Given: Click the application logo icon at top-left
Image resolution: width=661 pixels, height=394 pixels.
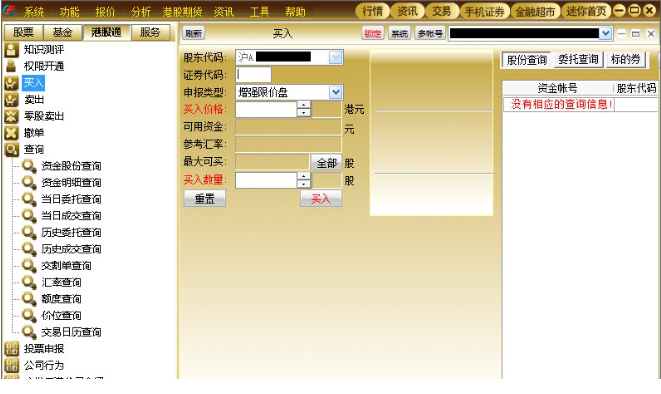Looking at the screenshot, I should pos(9,11).
